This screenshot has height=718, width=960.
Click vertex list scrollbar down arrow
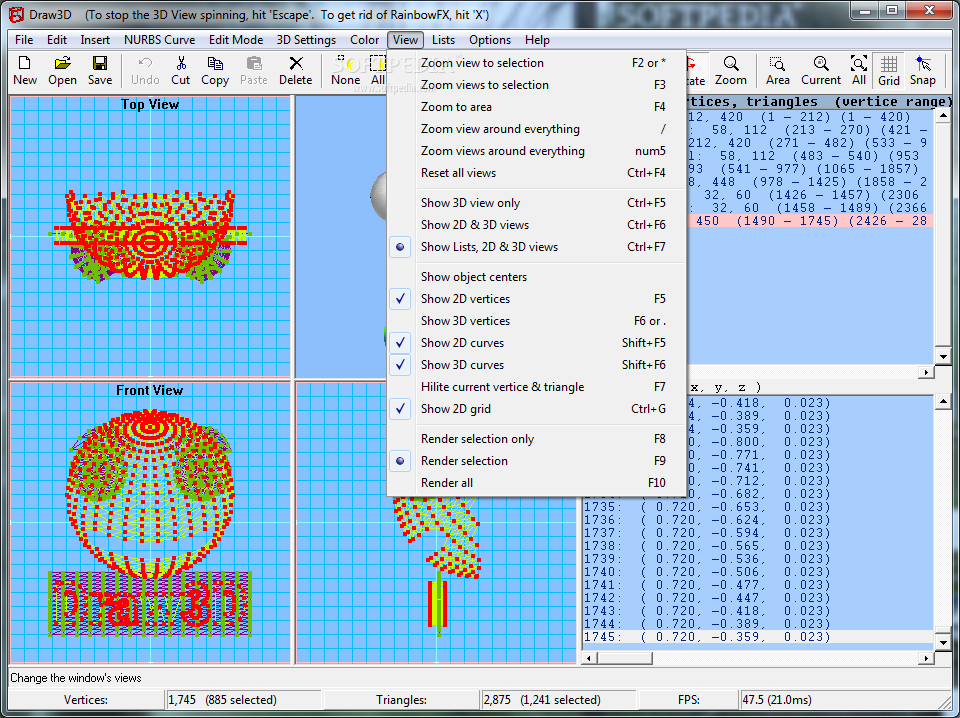943,643
